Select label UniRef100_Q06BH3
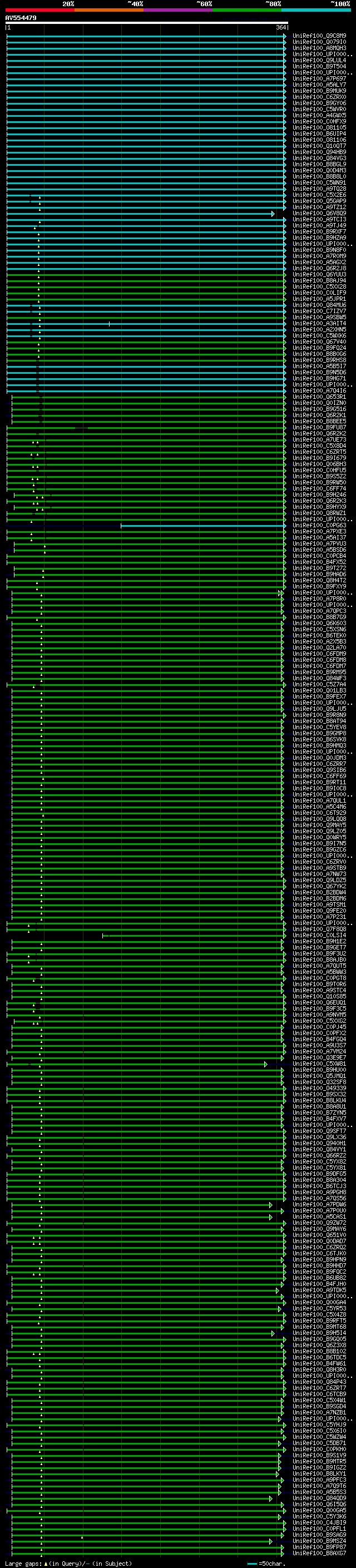Screen dimensions: 356x1568 319,464
